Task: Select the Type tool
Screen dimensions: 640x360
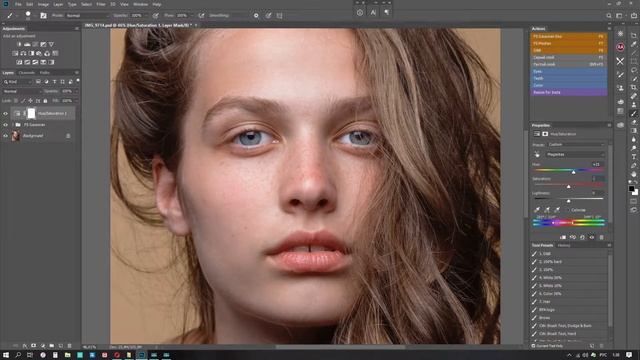Action: pyautogui.click(x=633, y=156)
